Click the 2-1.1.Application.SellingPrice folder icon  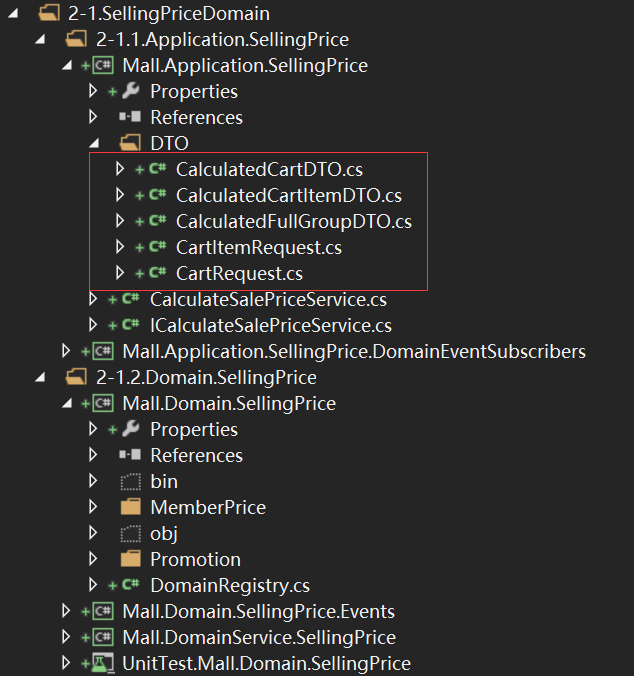point(76,39)
